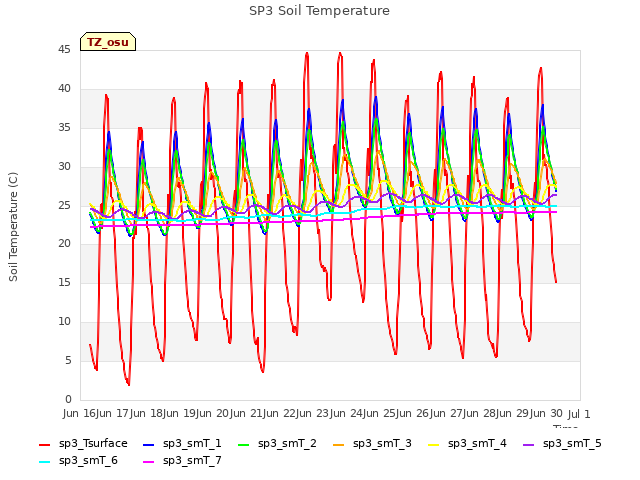
Task: Click the magenta sp3_smT_7 legend swatch
Action: tap(149, 462)
